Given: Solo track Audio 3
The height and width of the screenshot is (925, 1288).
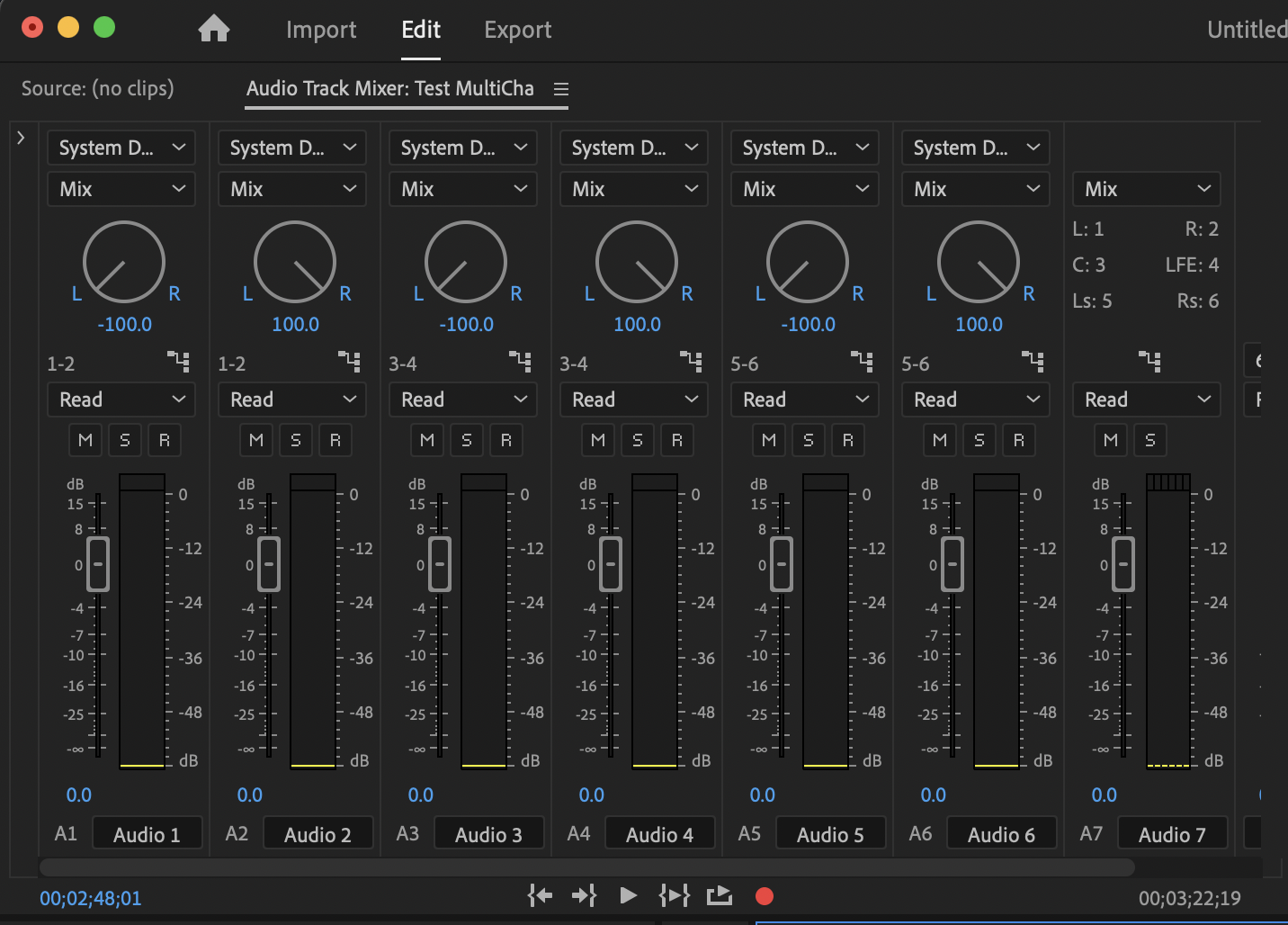Looking at the screenshot, I should [467, 440].
